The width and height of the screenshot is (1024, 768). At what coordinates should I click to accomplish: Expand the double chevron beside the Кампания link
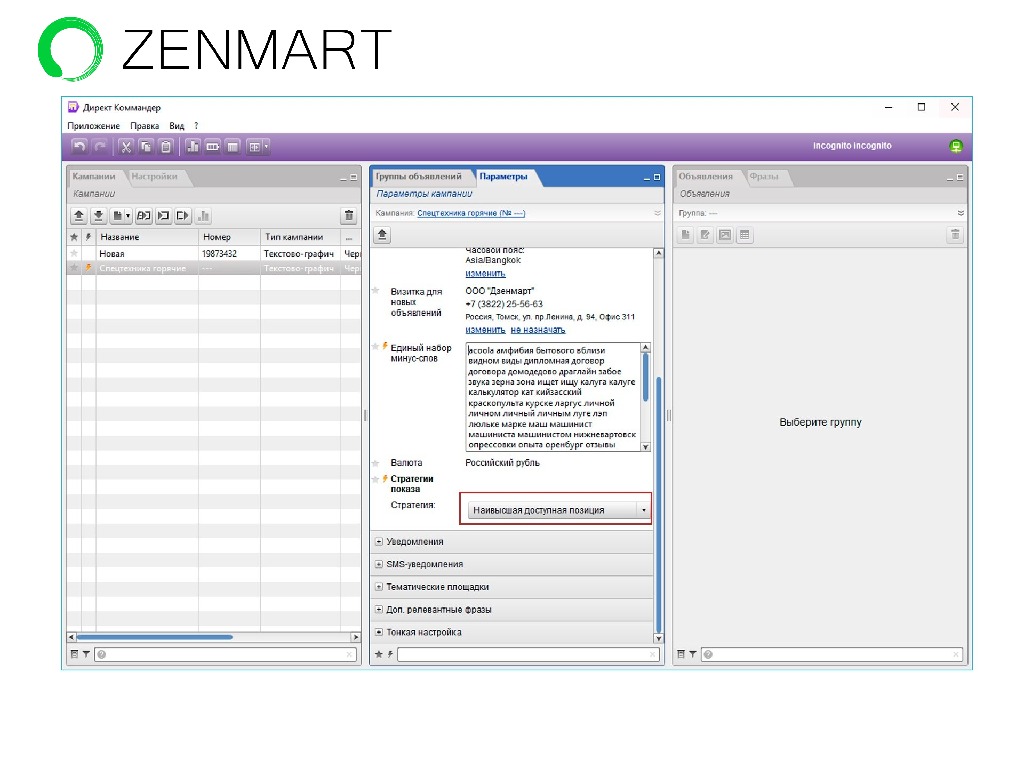[657, 213]
